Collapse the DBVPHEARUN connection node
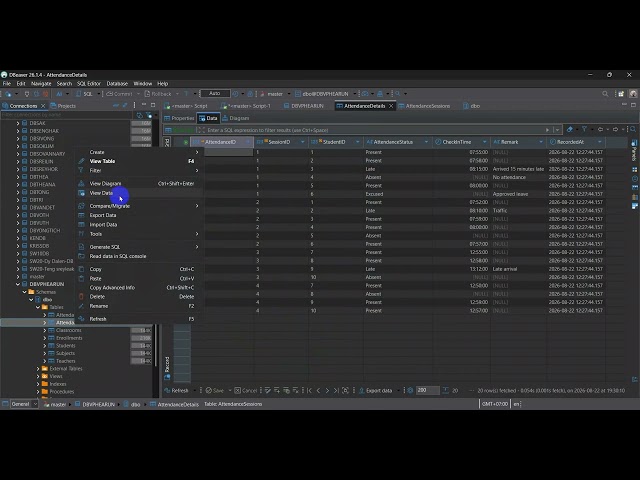640x480 pixels. pyautogui.click(x=18, y=284)
